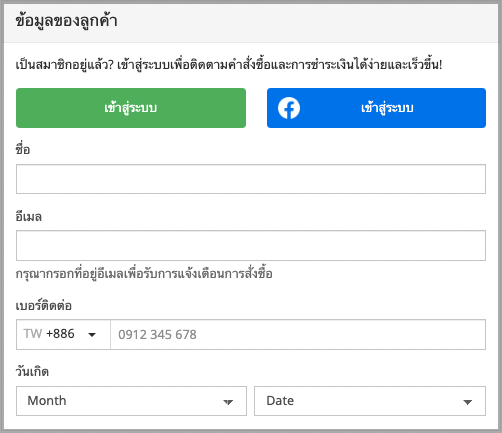
Task: Open the Date birthday dropdown
Action: [370, 401]
